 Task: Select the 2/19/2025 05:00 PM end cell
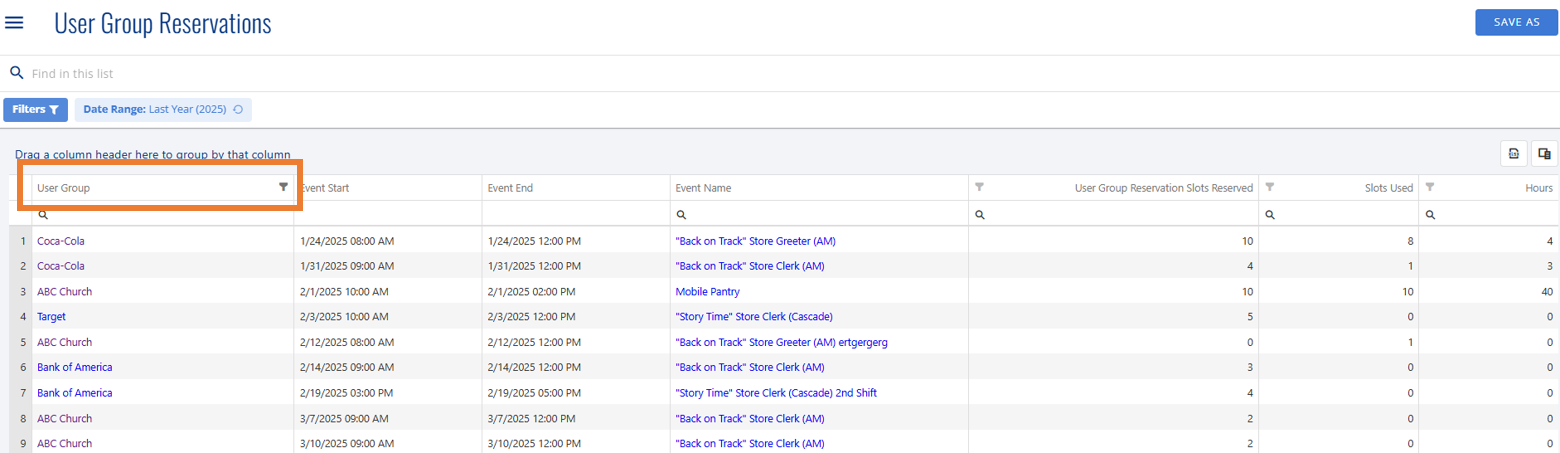[x=576, y=393]
